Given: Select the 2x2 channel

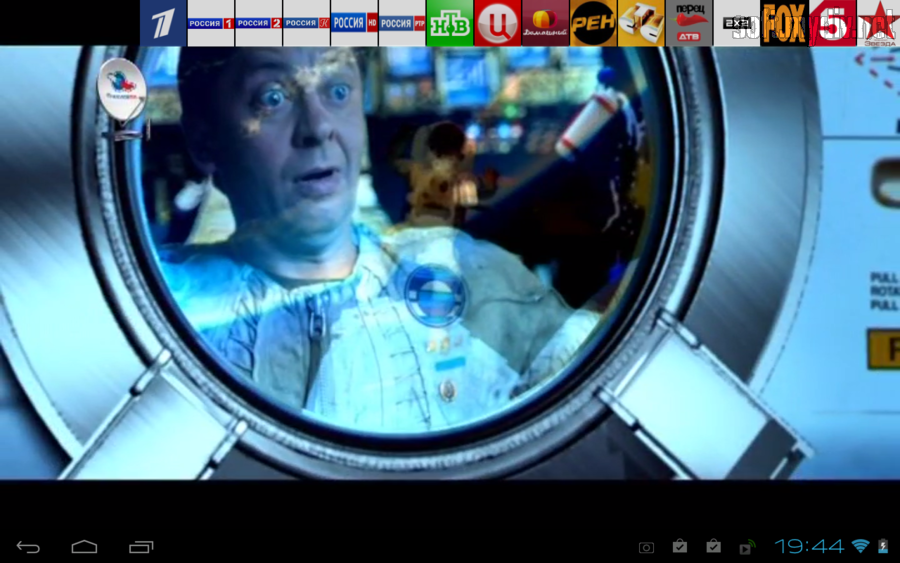Looking at the screenshot, I should coord(736,23).
